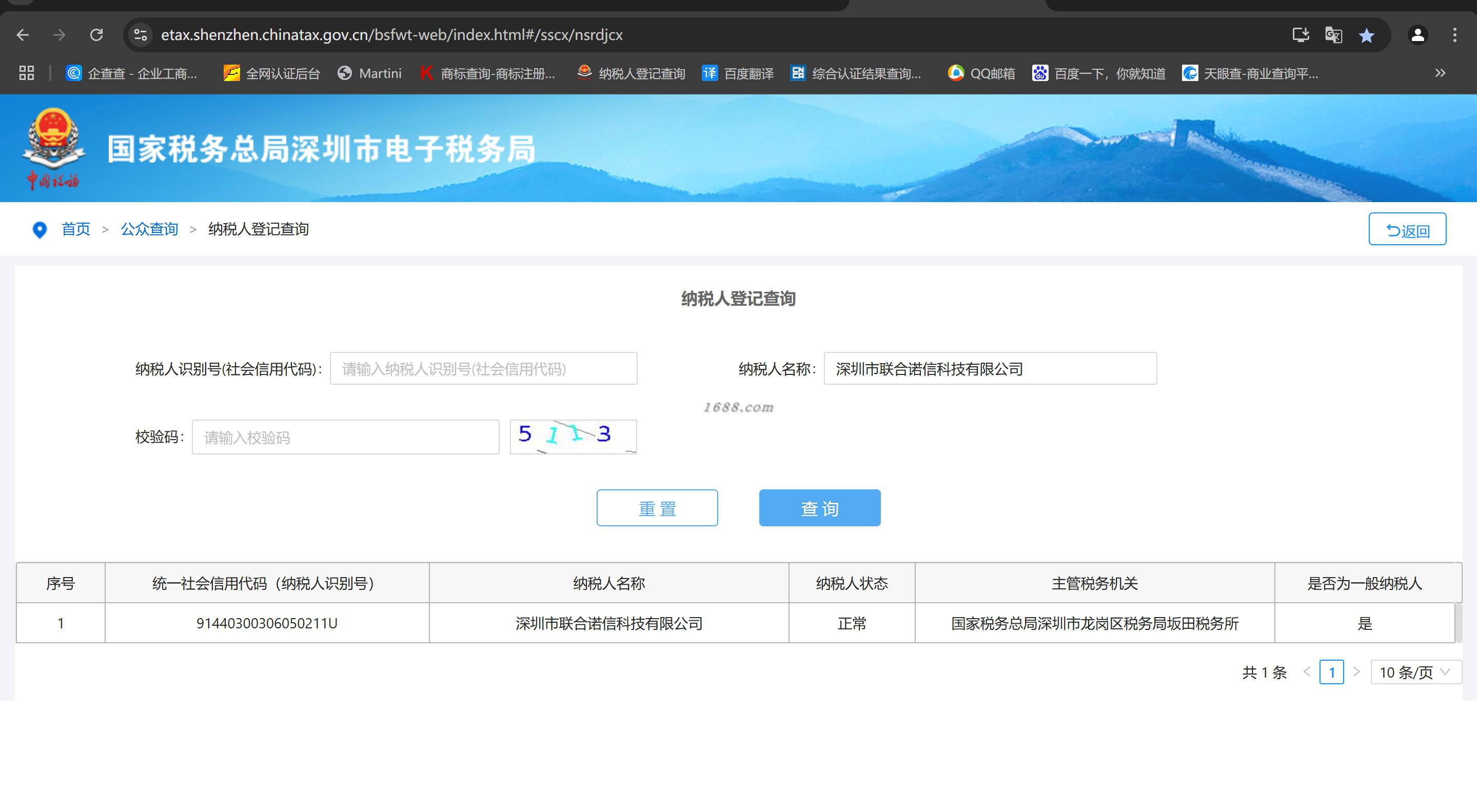This screenshot has height=812, width=1477.
Task: Open the browser profile avatar
Action: pos(1417,35)
